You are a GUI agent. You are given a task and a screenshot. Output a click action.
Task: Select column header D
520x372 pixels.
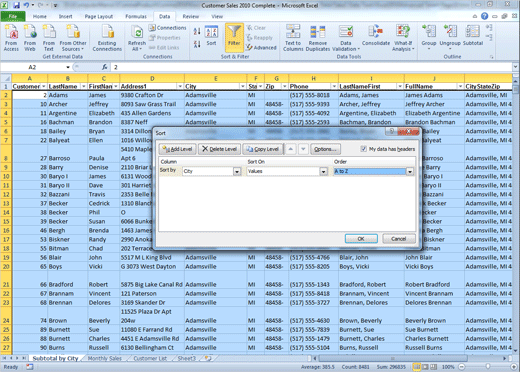152,79
